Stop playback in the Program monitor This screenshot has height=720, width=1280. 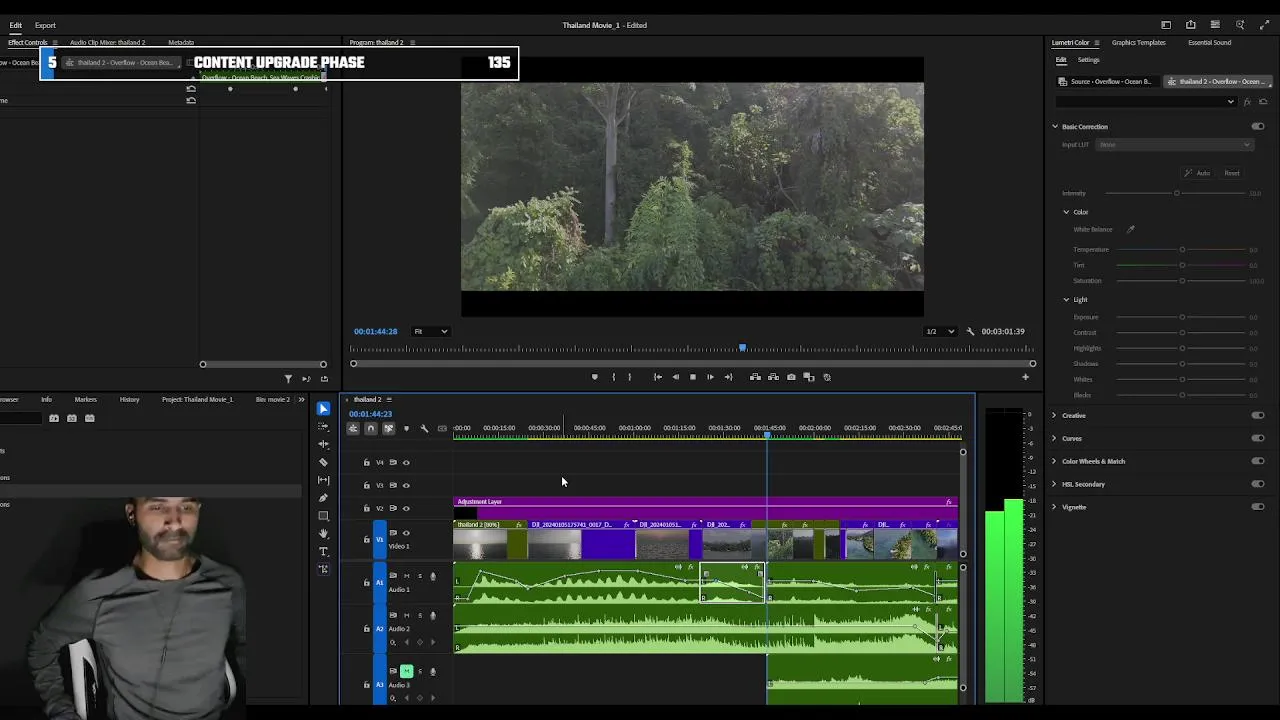(692, 377)
